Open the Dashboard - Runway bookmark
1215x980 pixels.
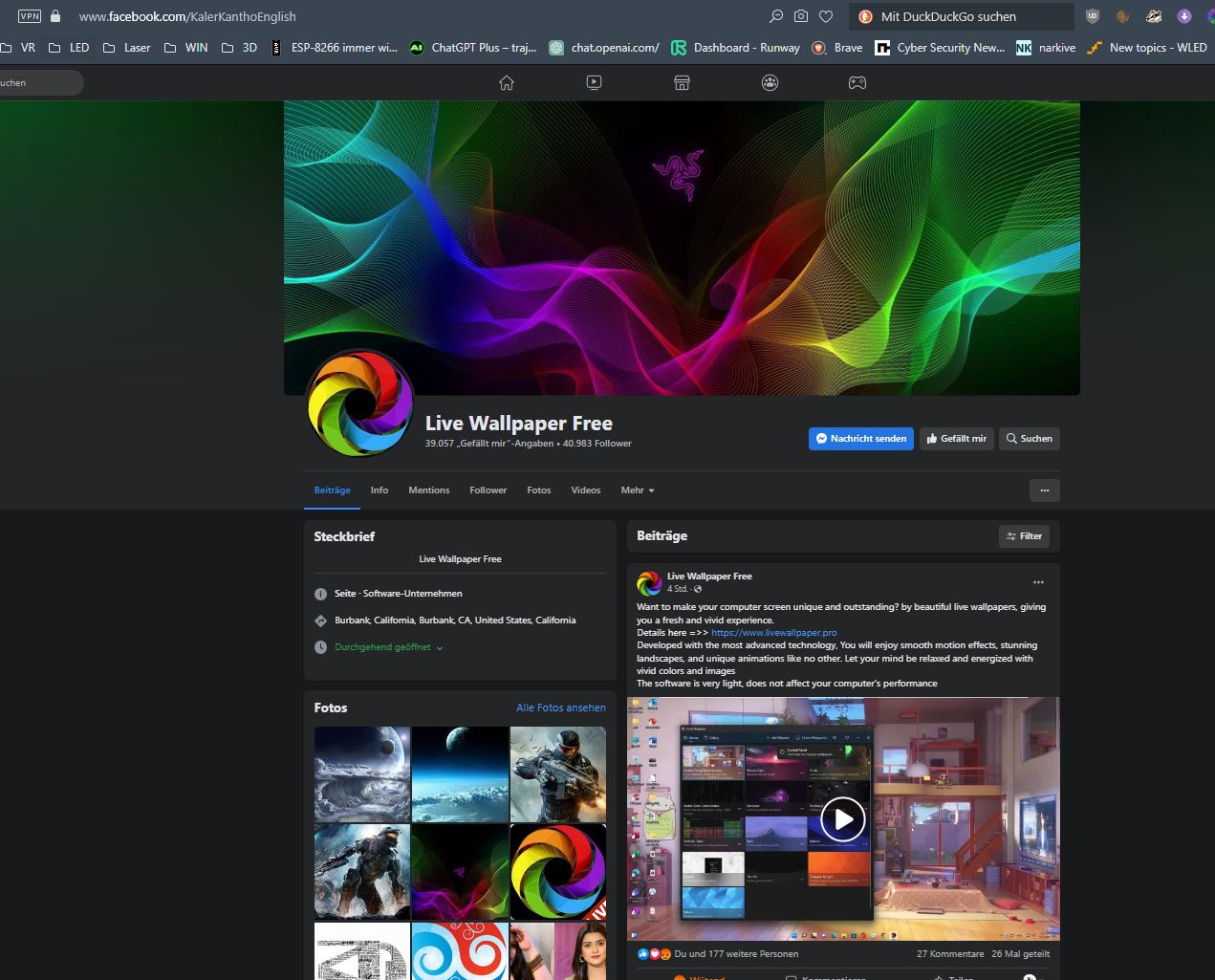click(x=736, y=47)
